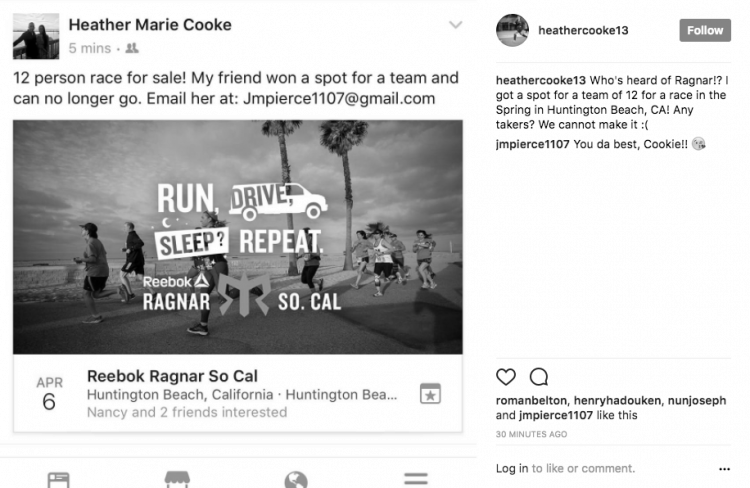Open jmpierce1107 in the likes list
This screenshot has width=750, height=488.
(x=556, y=415)
